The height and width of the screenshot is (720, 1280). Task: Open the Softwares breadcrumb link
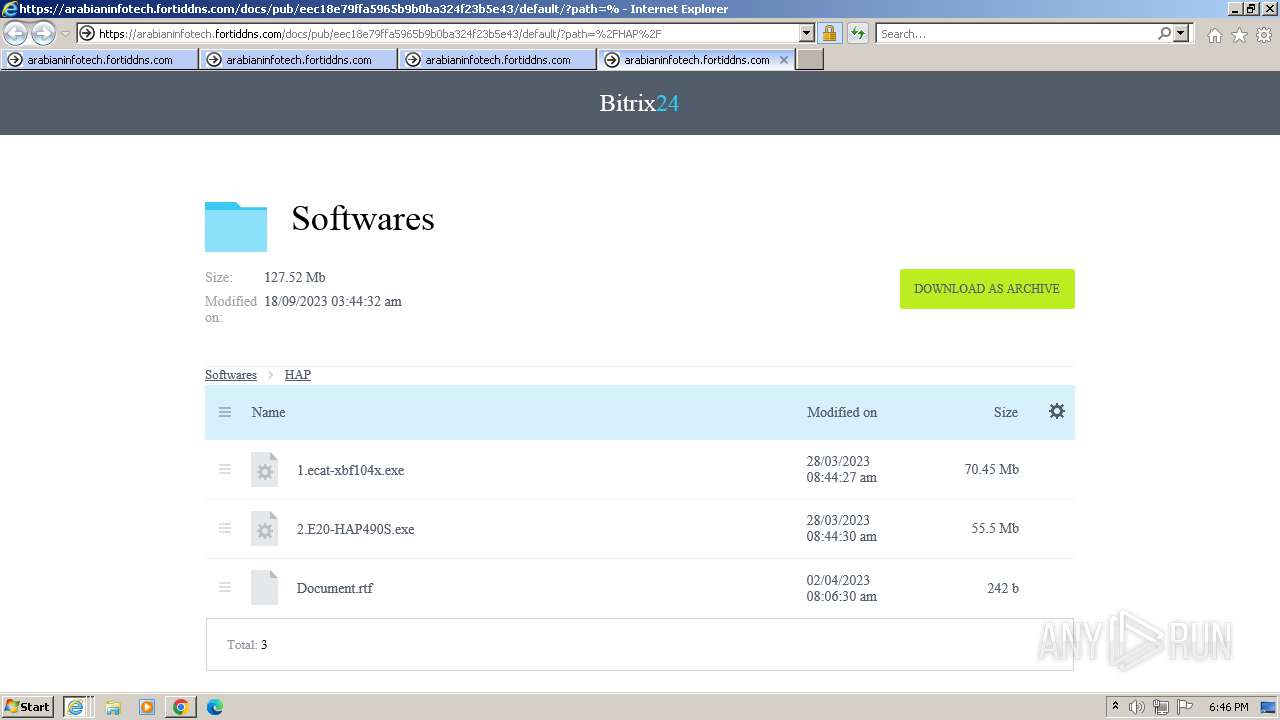point(231,375)
